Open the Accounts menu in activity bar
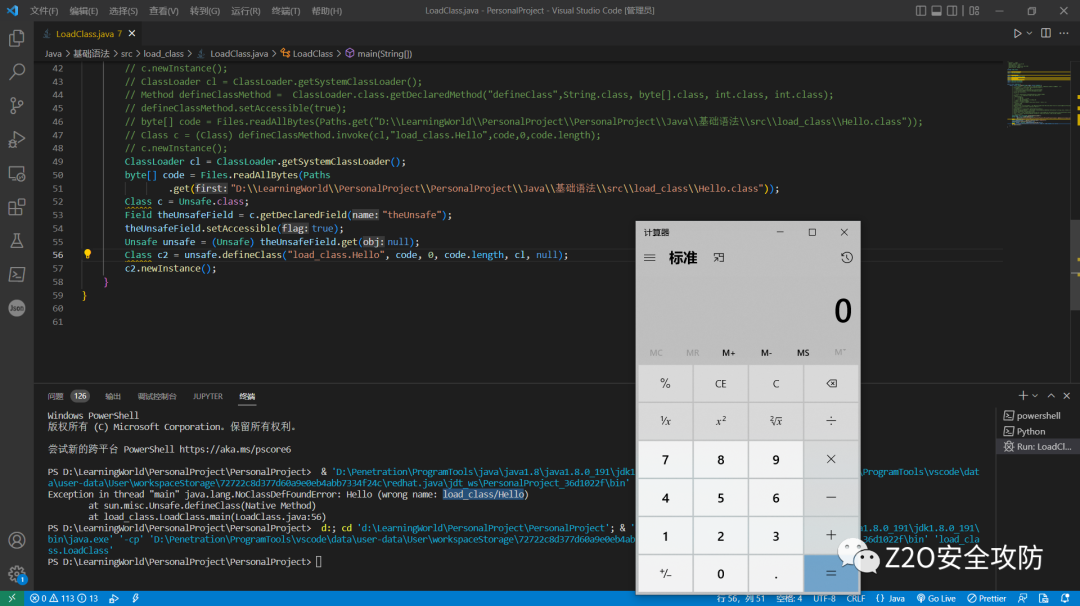Image resolution: width=1080 pixels, height=606 pixels. click(17, 541)
